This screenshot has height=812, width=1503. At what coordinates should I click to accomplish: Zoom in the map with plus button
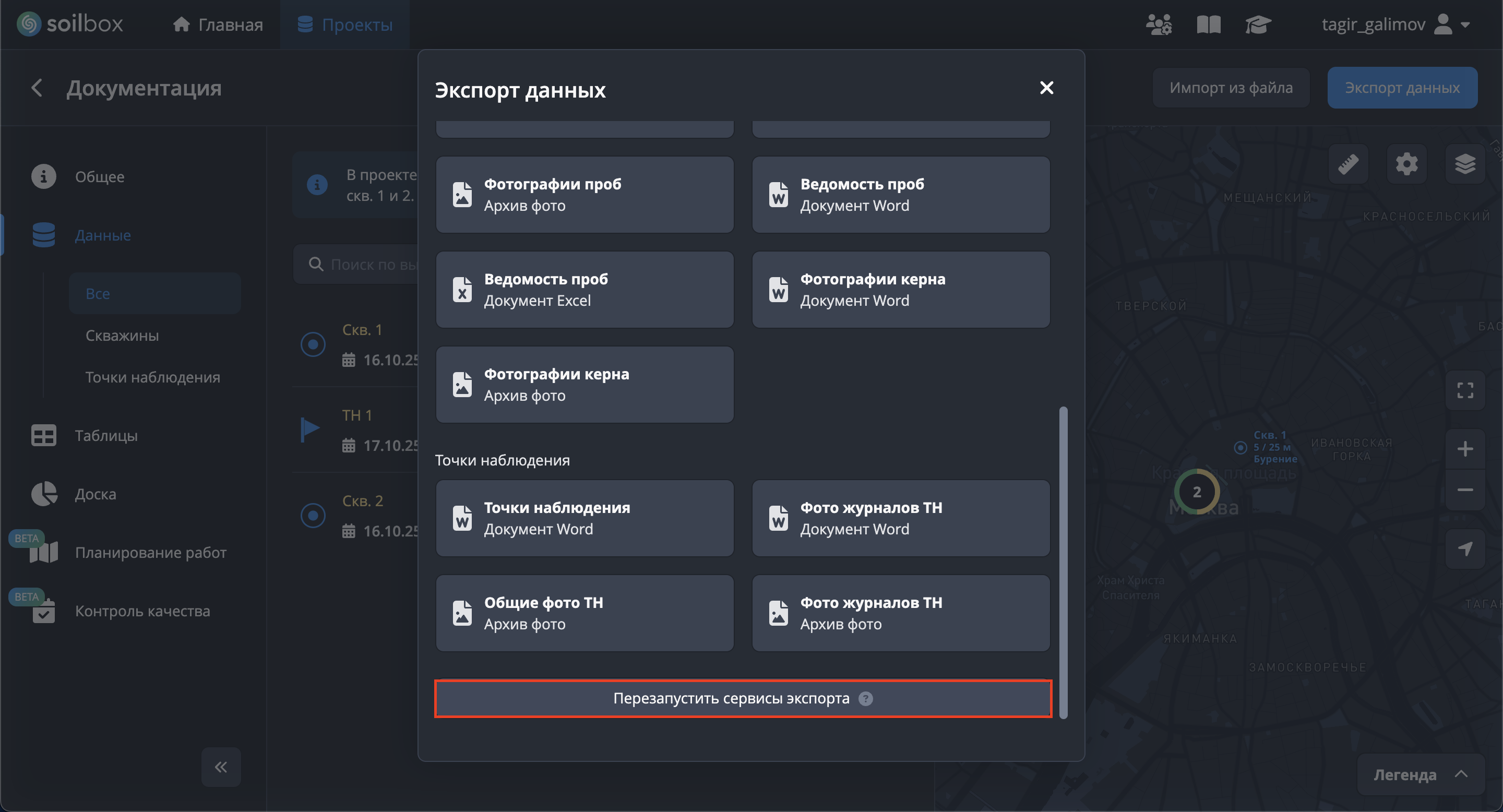(x=1464, y=449)
